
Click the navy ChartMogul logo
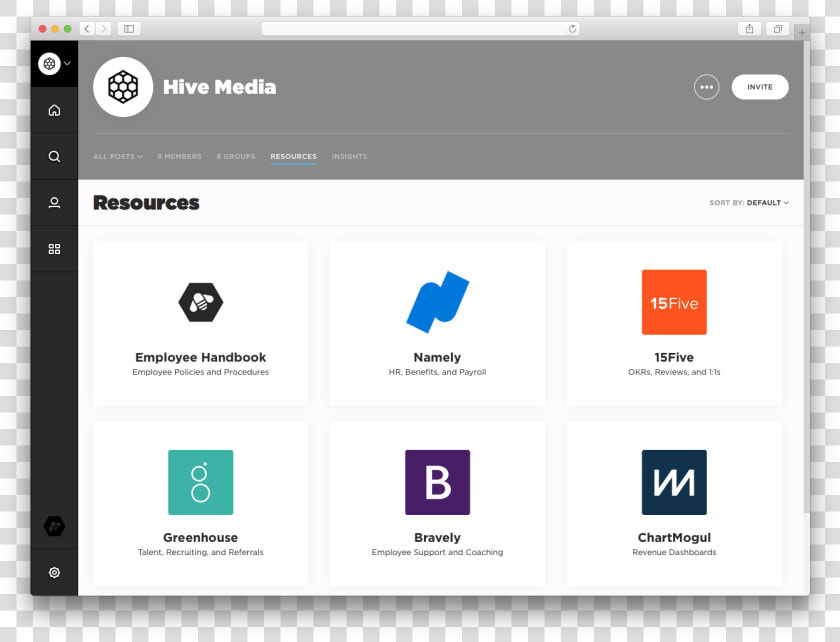[x=674, y=482]
